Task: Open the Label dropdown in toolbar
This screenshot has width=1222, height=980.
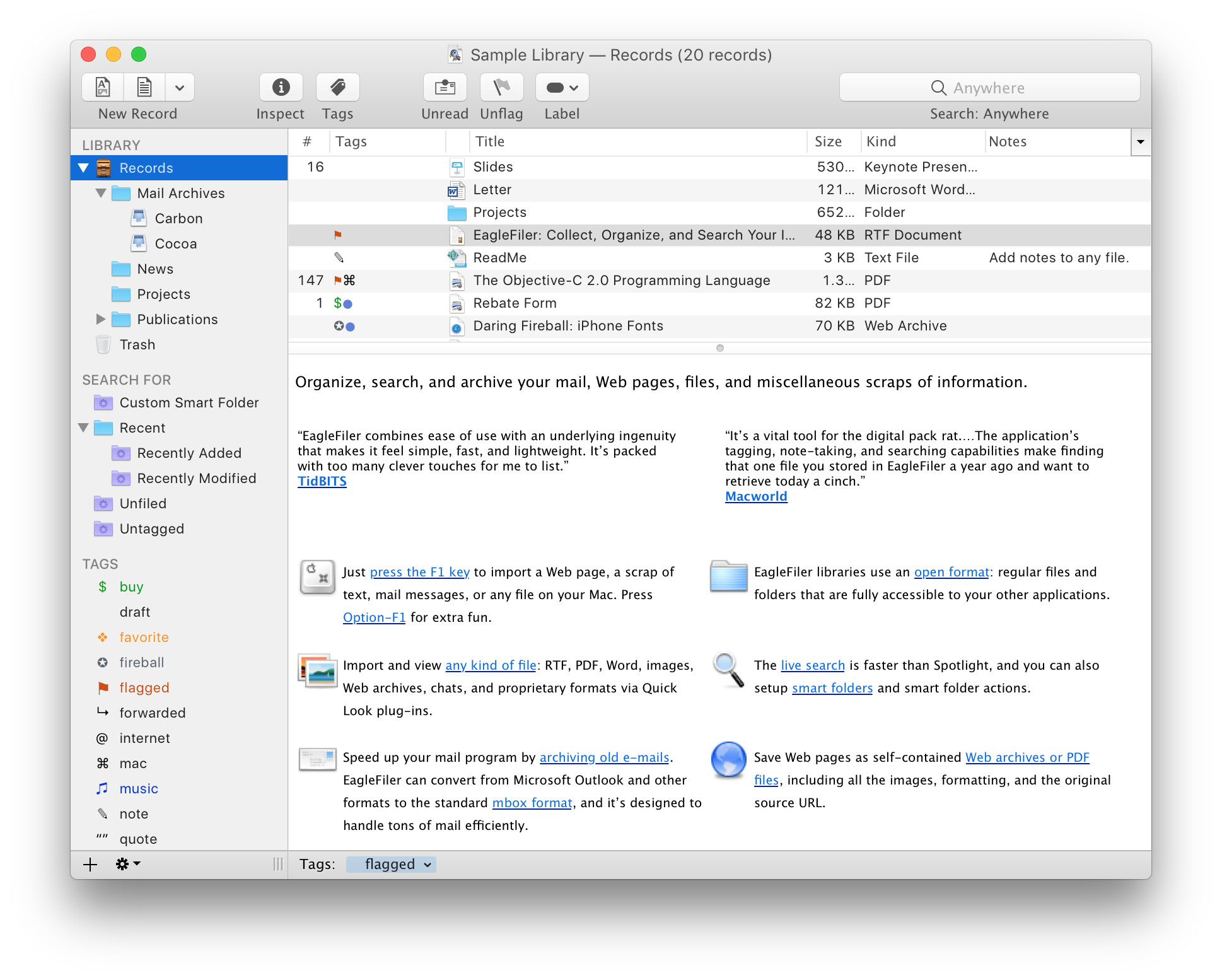Action: [562, 87]
